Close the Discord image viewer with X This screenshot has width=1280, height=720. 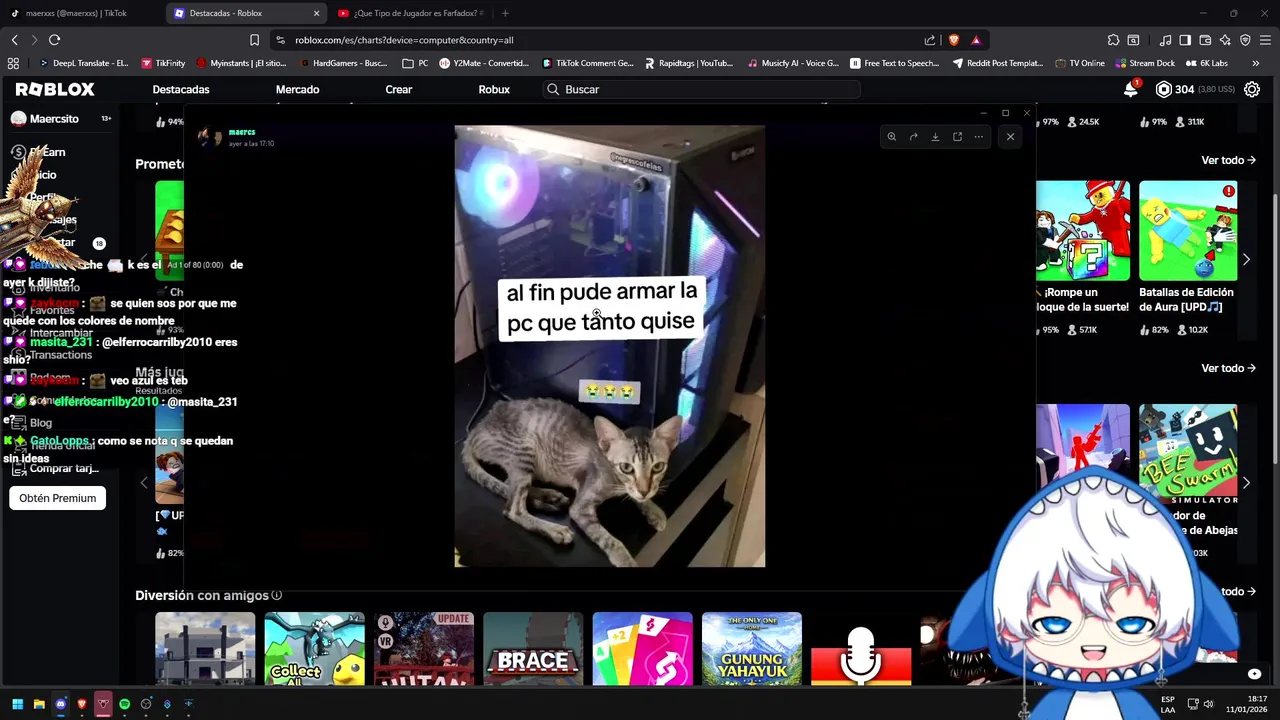[1010, 137]
